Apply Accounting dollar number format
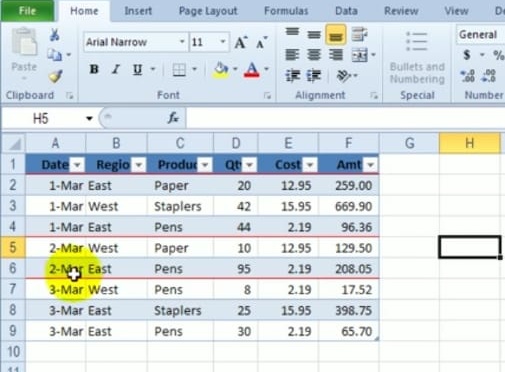The width and height of the screenshot is (505, 372). click(467, 55)
